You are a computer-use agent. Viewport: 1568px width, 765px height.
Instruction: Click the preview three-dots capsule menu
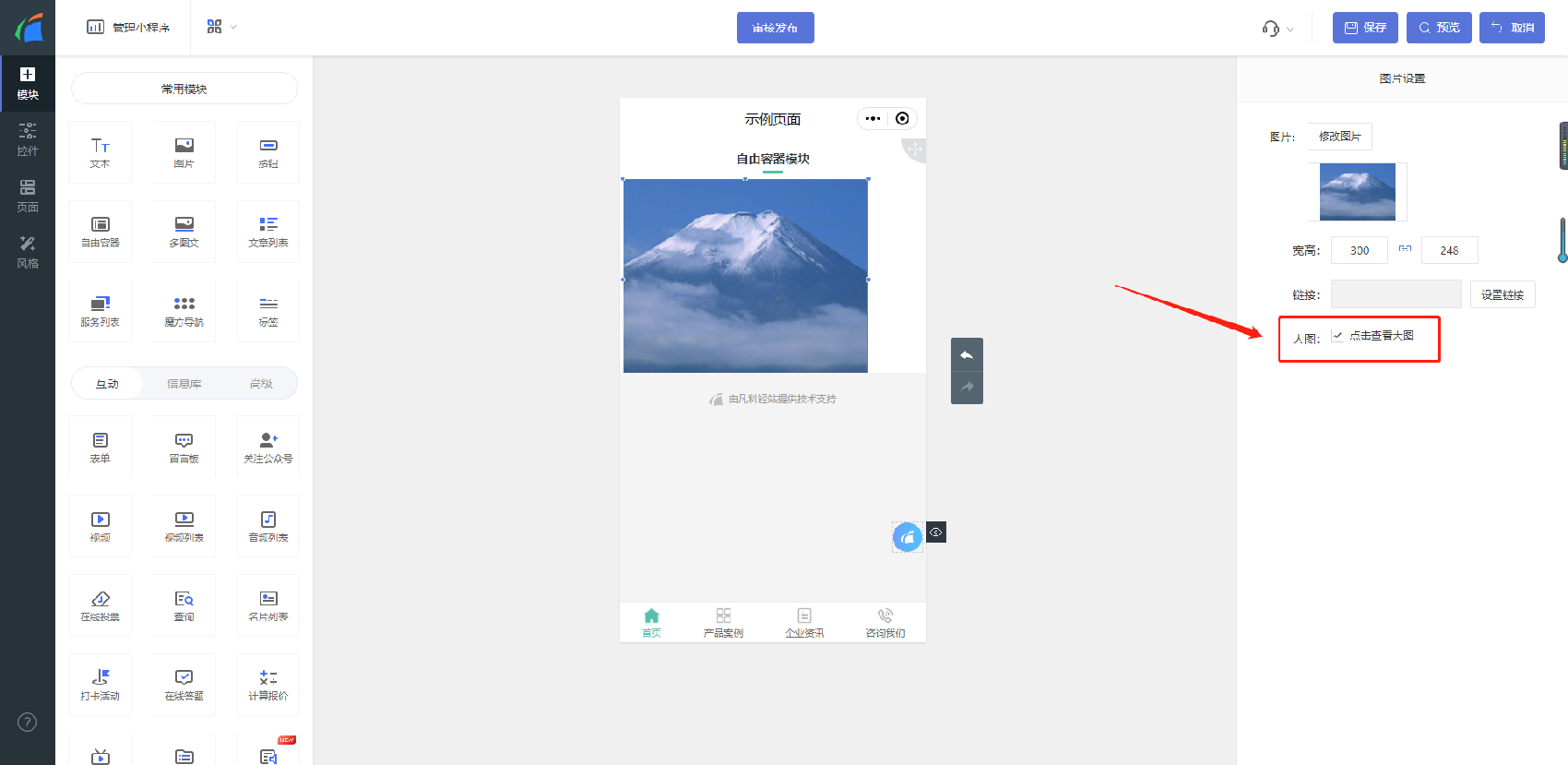pos(873,118)
